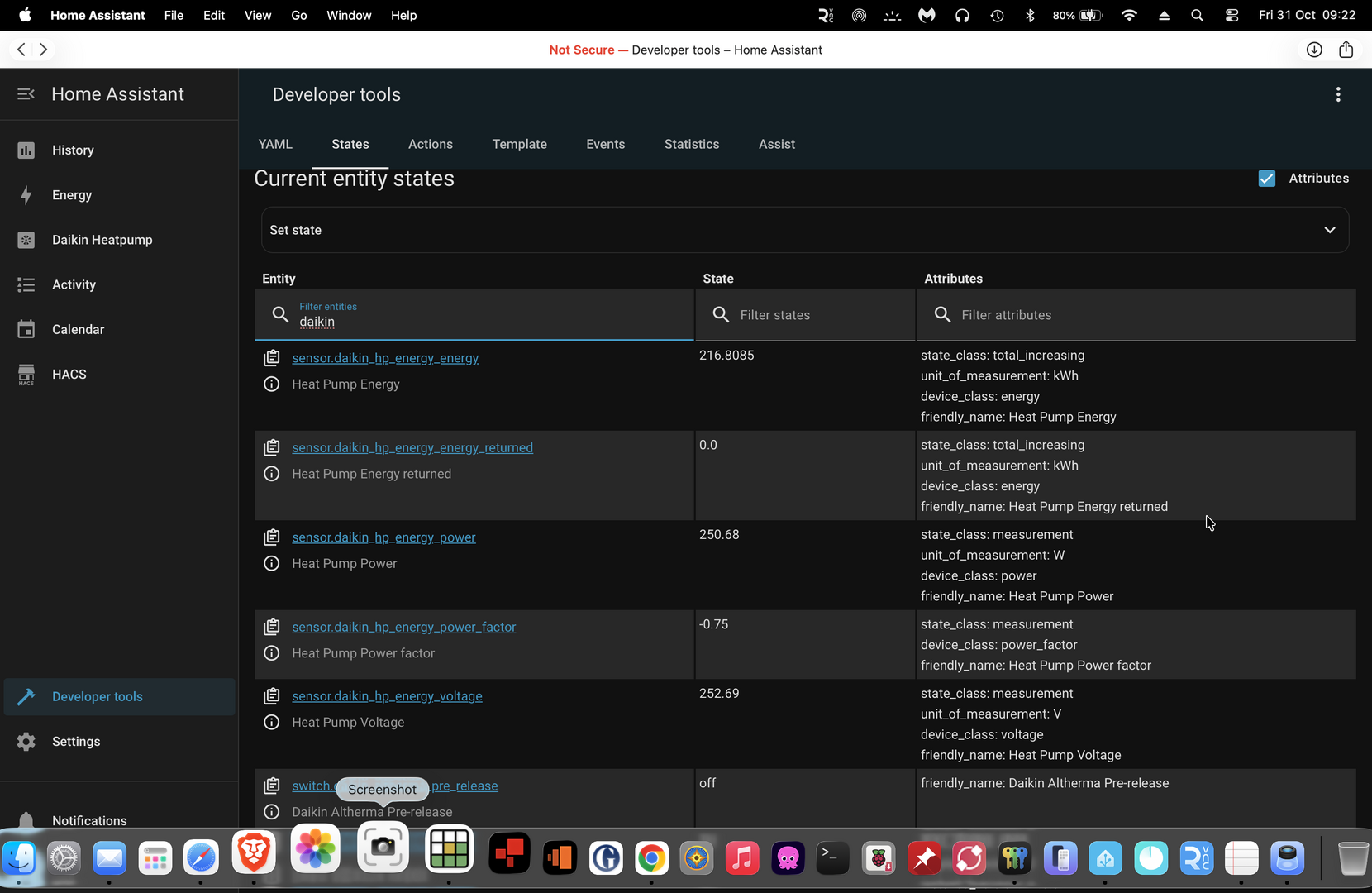Copy entity ID for sensor.daikin_hp_energy_voltage
The width and height of the screenshot is (1372, 893).
(x=271, y=696)
